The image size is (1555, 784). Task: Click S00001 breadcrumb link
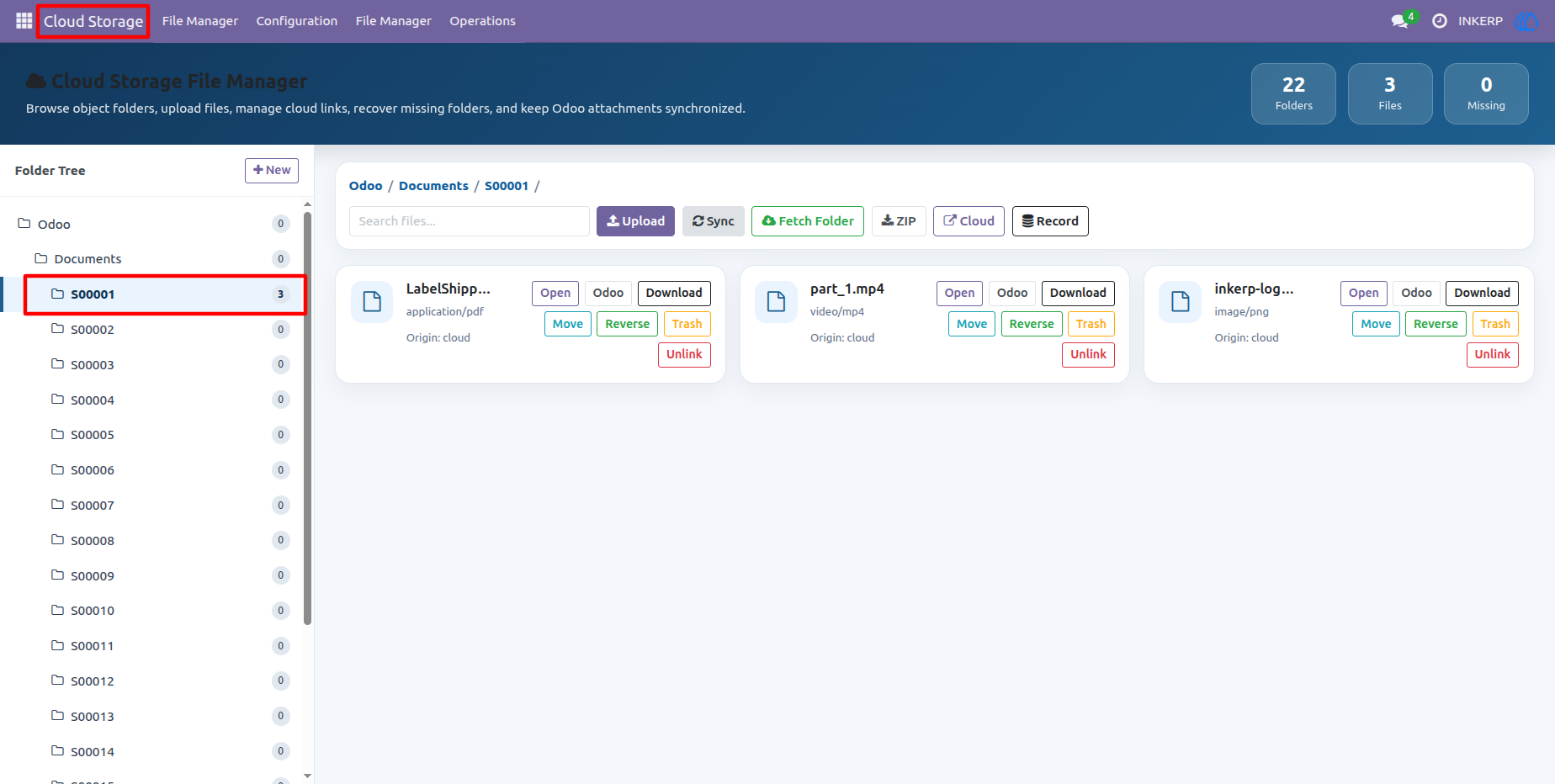(x=507, y=186)
